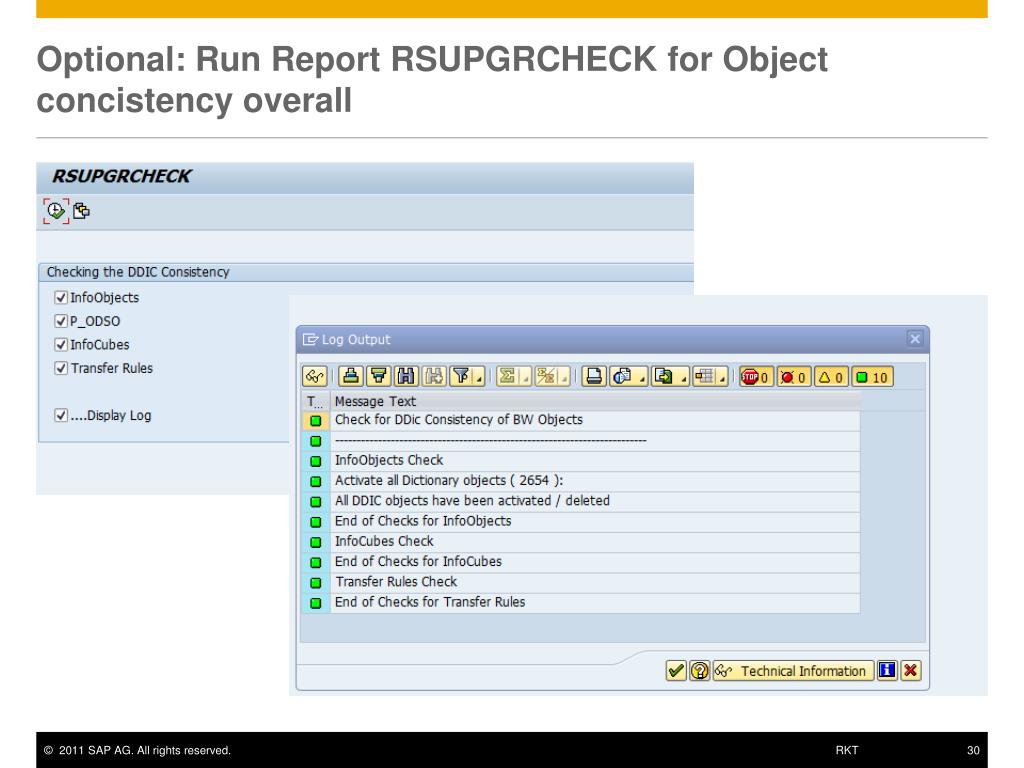Open the Export dropdown in log toolbar
Image resolution: width=1024 pixels, height=768 pixels.
point(670,377)
